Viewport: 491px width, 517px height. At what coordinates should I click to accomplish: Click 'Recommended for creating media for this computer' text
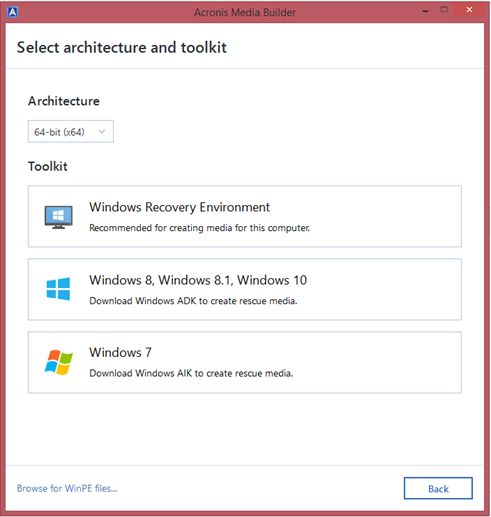(x=199, y=228)
